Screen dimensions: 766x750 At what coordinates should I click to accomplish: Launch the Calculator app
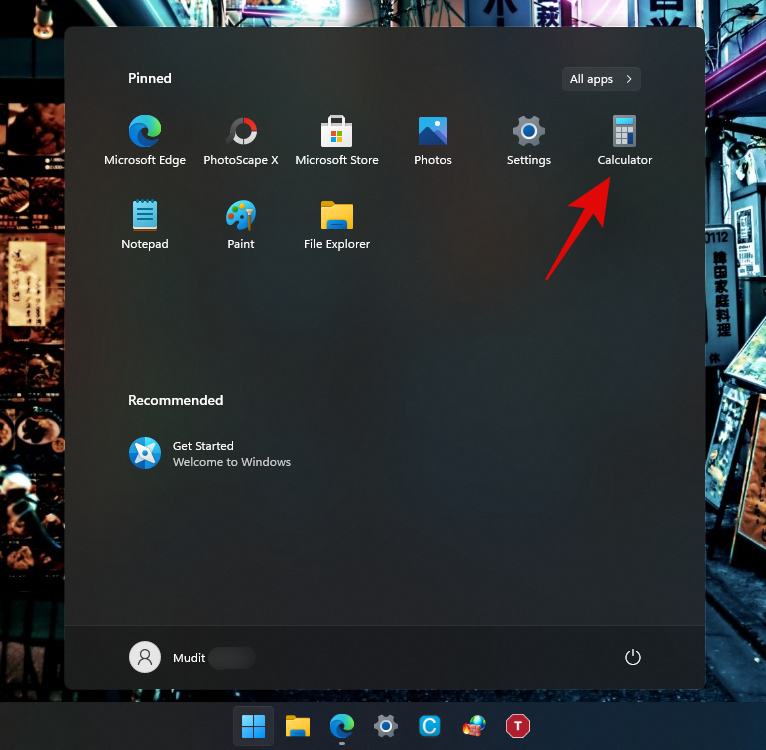pos(625,140)
